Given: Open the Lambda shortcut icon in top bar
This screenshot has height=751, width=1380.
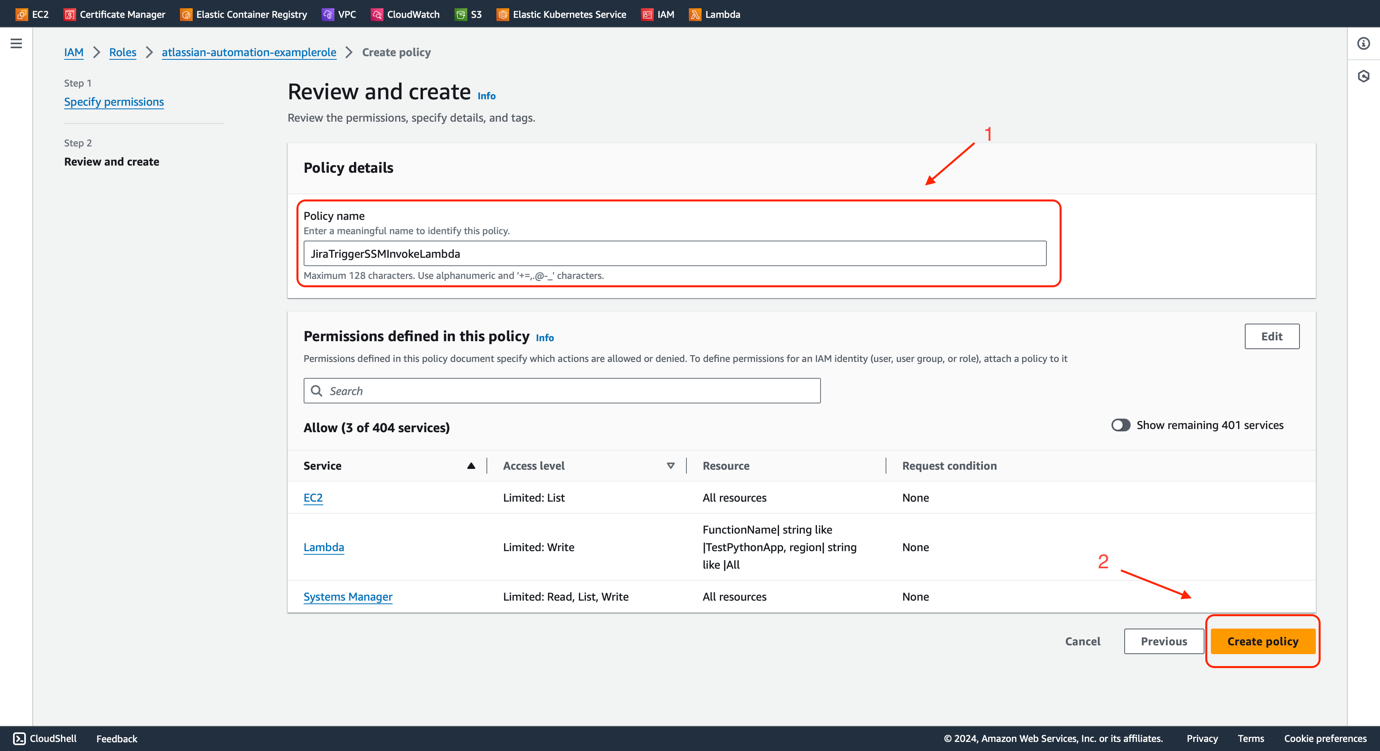Looking at the screenshot, I should [x=695, y=14].
